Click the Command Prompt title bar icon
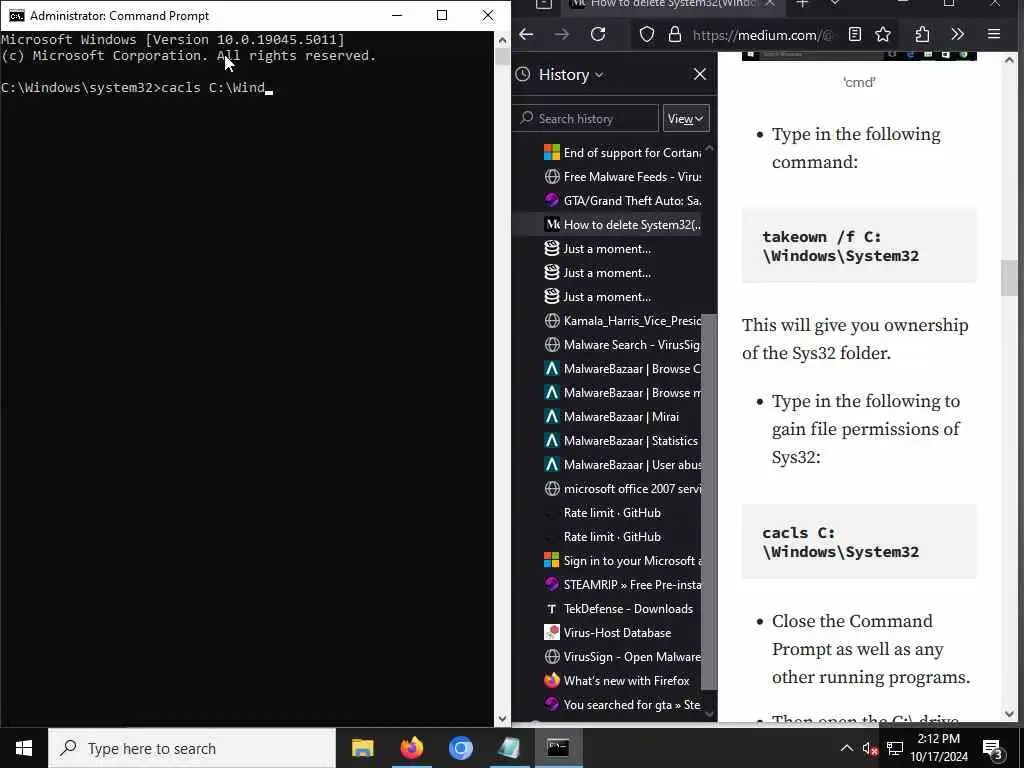The image size is (1024, 768). pyautogui.click(x=16, y=16)
